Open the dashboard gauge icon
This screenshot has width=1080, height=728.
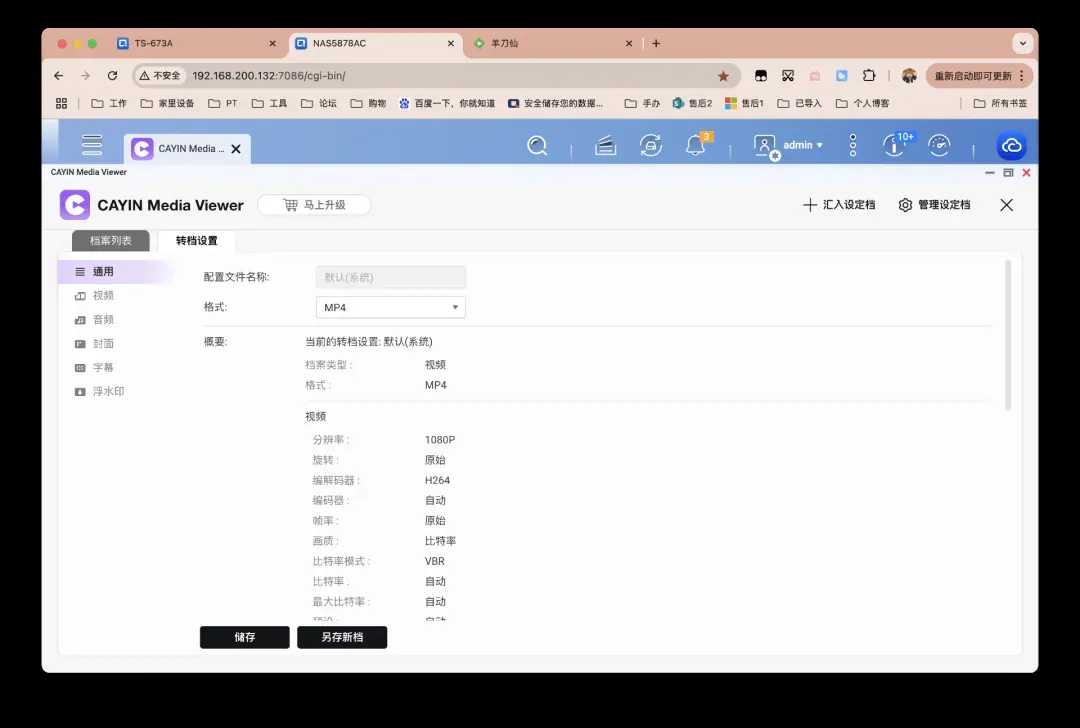pos(939,146)
